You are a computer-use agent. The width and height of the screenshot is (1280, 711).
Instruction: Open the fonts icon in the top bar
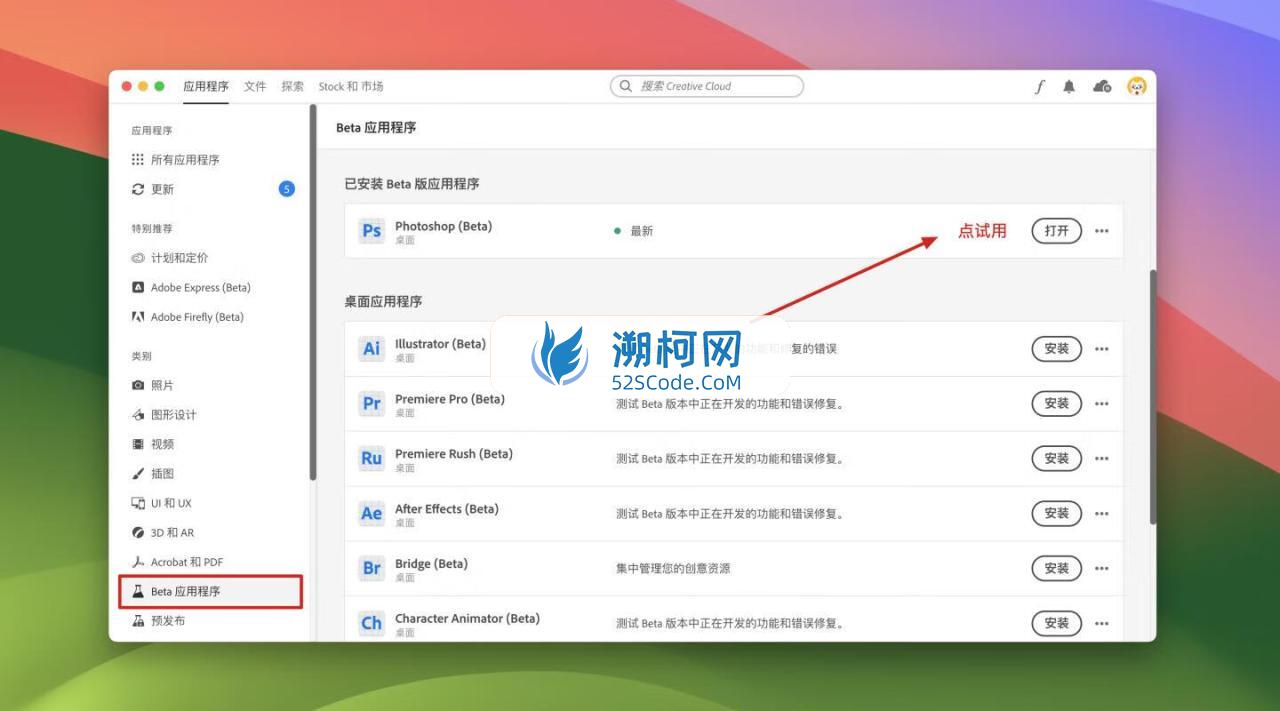point(1039,87)
